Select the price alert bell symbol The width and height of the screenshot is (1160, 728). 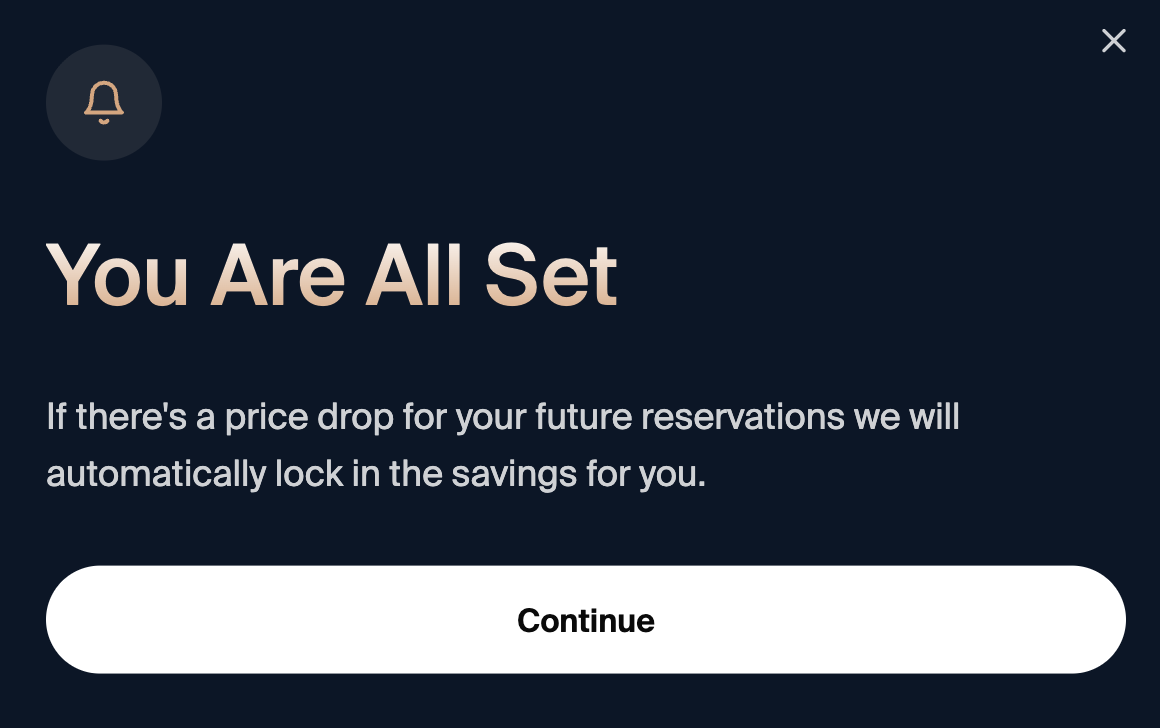(104, 102)
